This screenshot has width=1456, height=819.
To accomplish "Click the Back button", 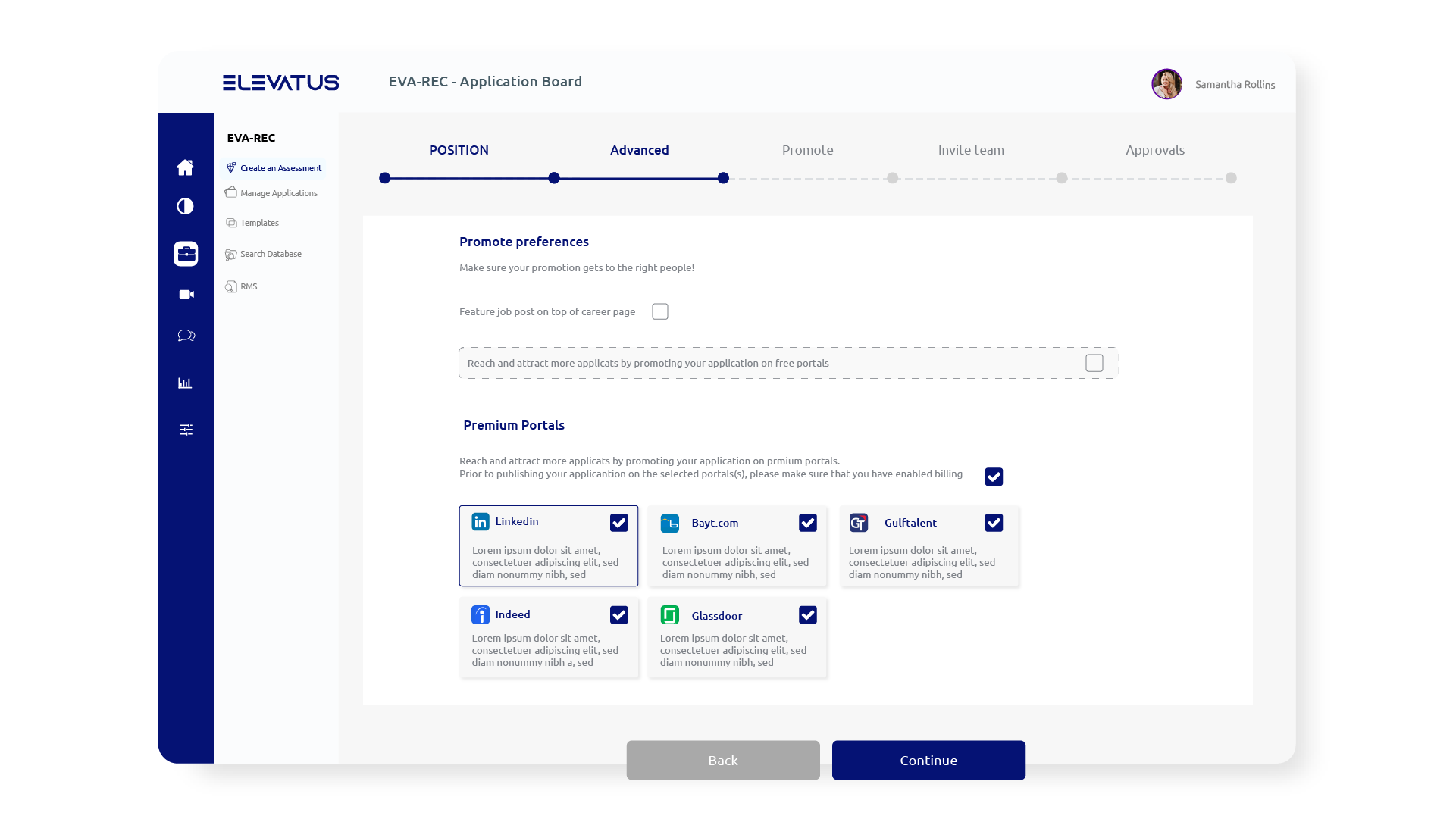I will click(722, 760).
